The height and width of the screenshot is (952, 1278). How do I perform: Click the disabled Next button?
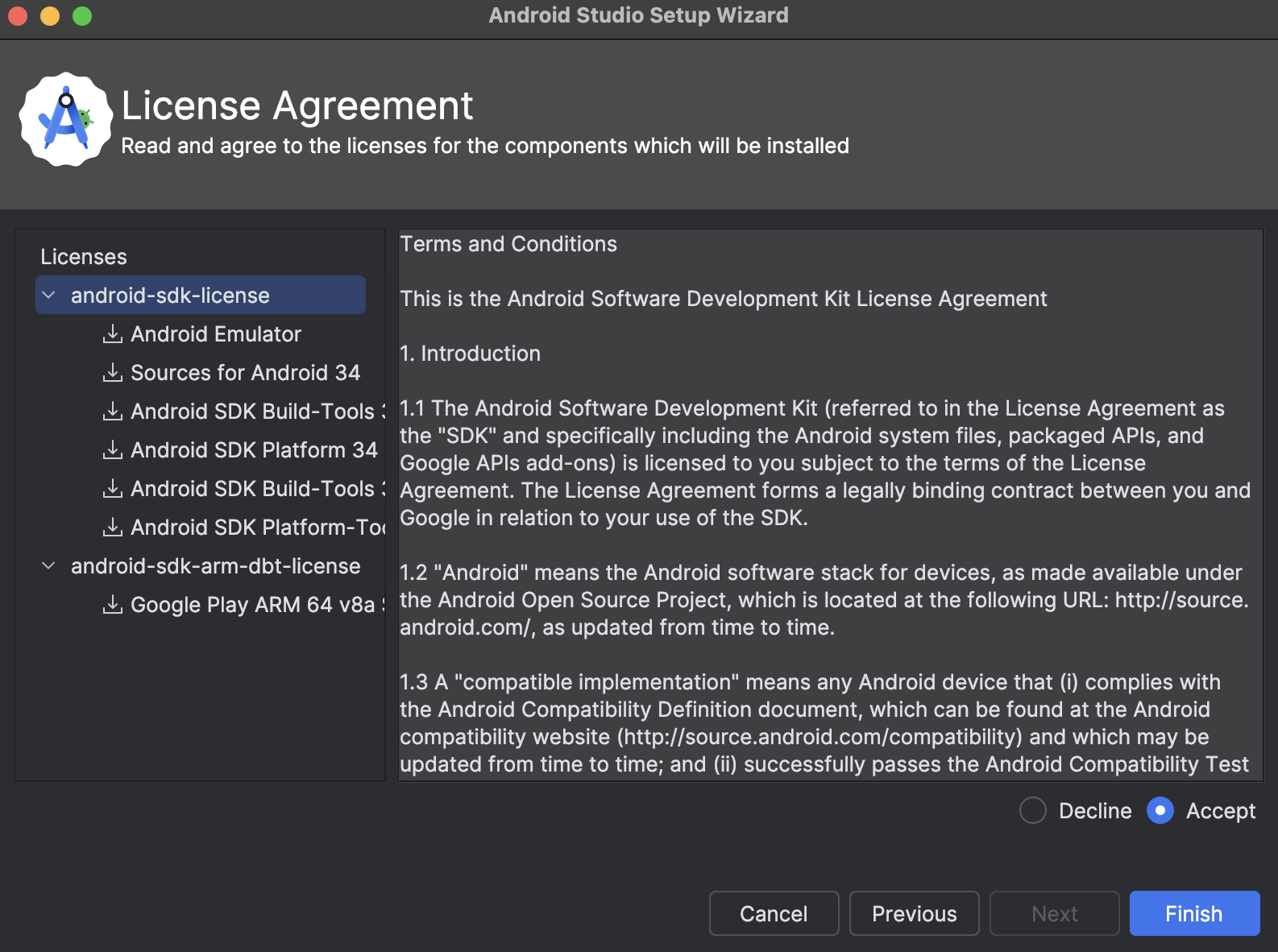point(1054,913)
